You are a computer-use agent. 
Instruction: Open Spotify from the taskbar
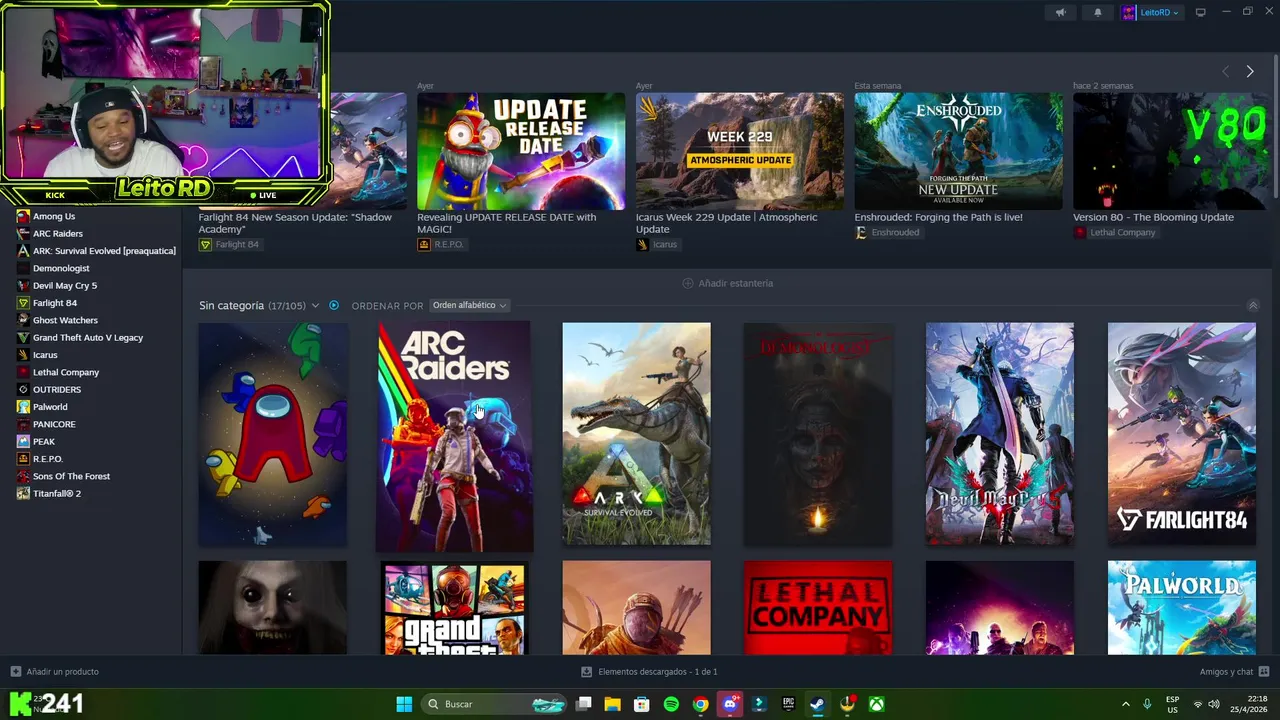click(x=671, y=704)
